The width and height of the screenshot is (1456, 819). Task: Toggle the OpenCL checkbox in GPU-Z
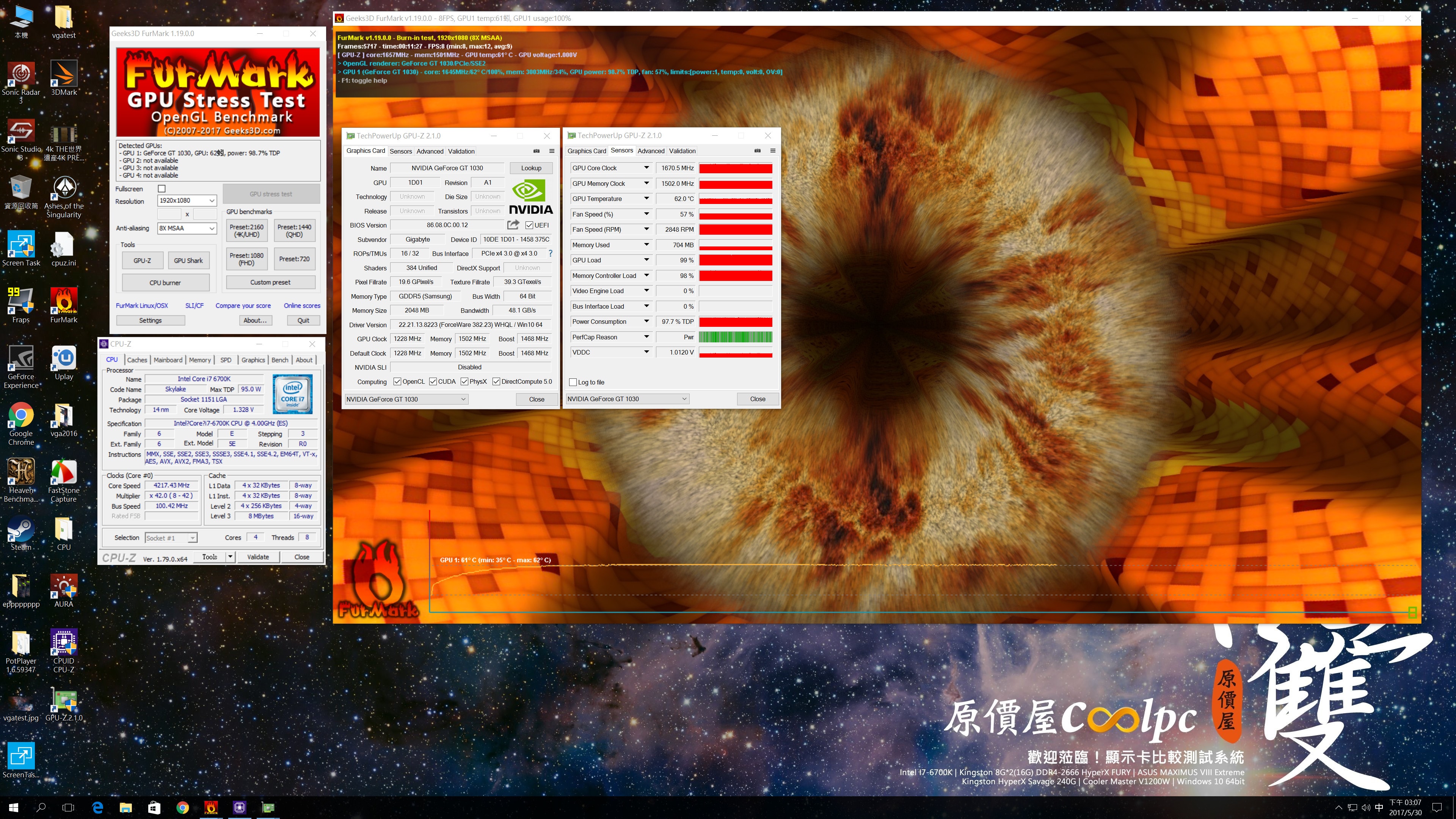(x=397, y=381)
